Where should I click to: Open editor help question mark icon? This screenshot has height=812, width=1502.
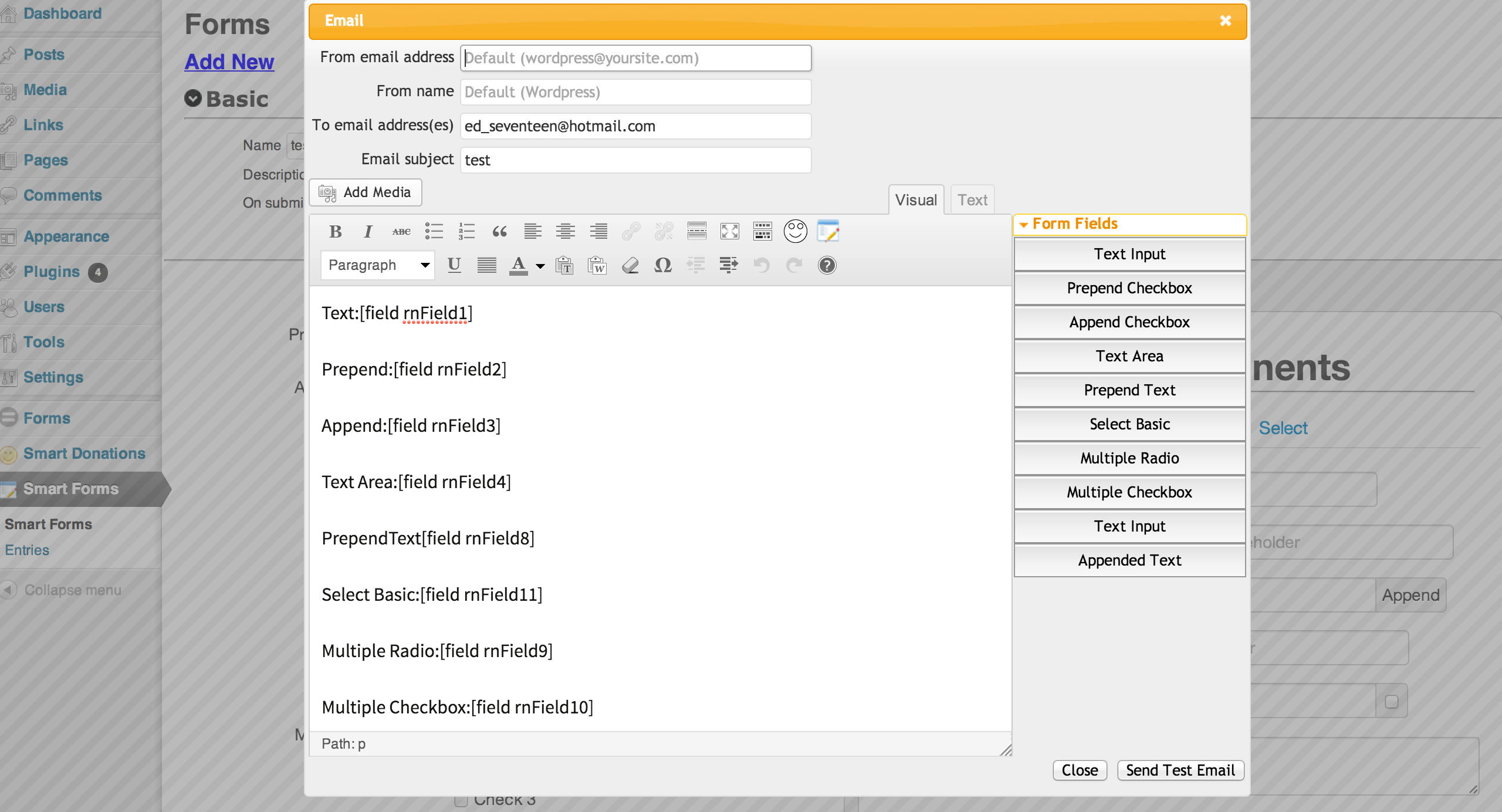827,265
